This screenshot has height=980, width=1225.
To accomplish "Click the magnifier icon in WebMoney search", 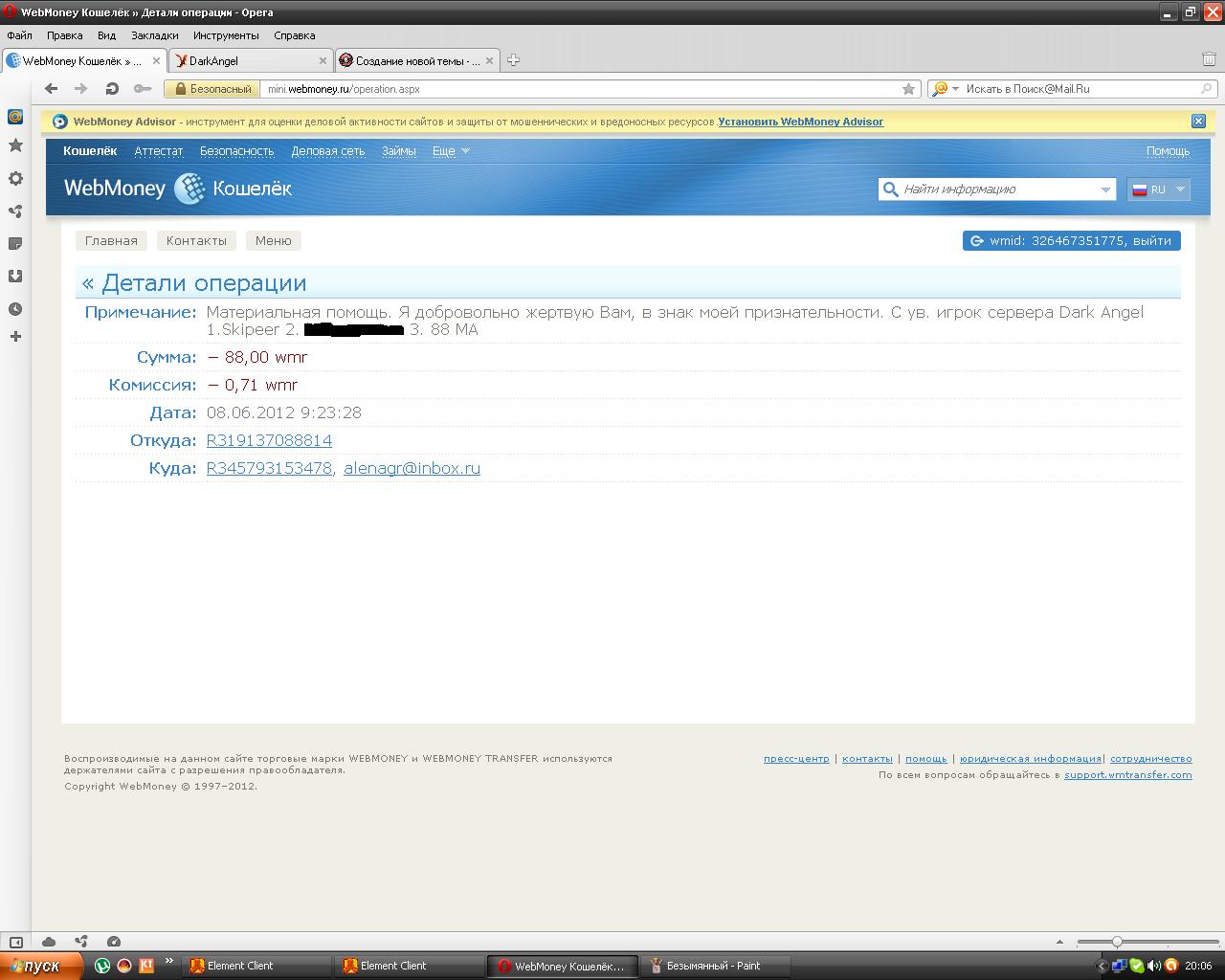I will 890,189.
